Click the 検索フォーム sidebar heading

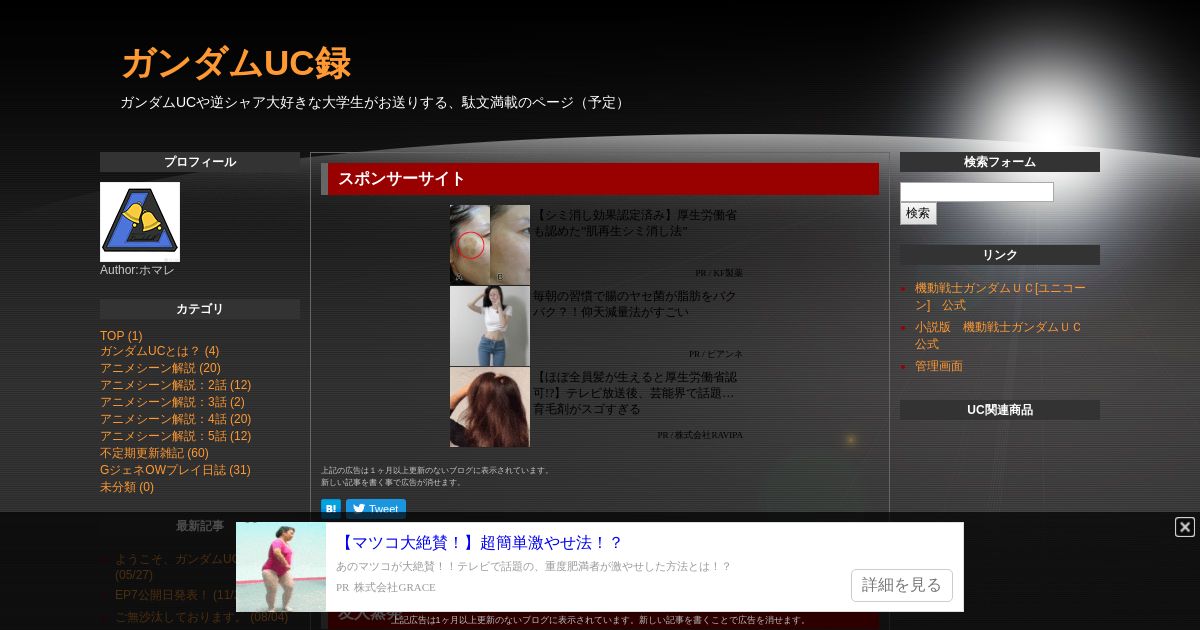[1000, 162]
